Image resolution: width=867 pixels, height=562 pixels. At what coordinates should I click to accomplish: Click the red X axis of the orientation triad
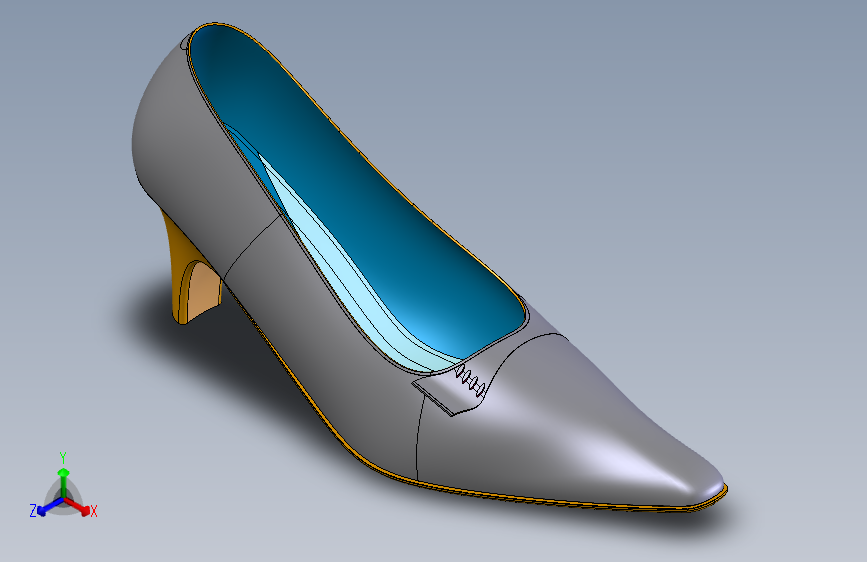(x=77, y=506)
